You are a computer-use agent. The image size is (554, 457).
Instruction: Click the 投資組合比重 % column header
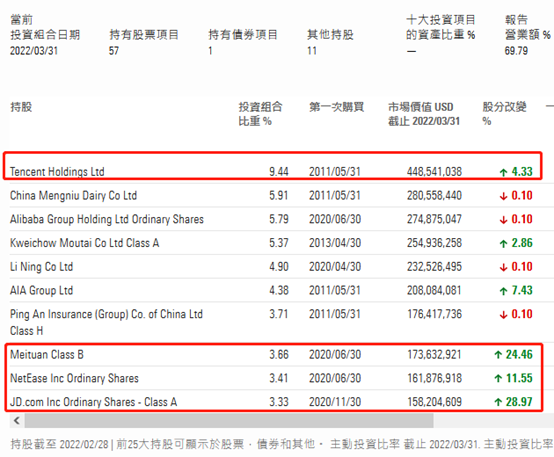[260, 114]
